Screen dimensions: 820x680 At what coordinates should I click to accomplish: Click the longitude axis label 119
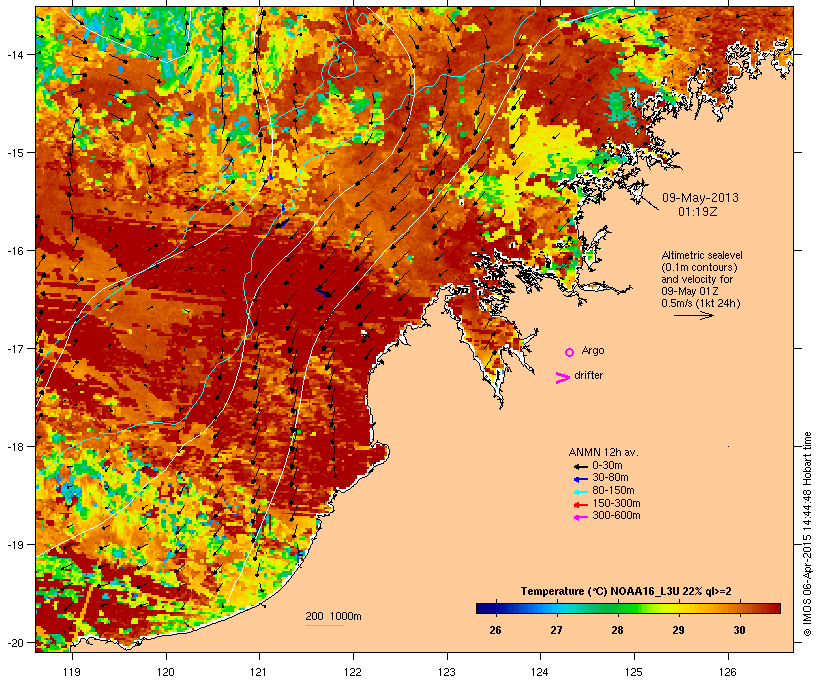[x=72, y=672]
